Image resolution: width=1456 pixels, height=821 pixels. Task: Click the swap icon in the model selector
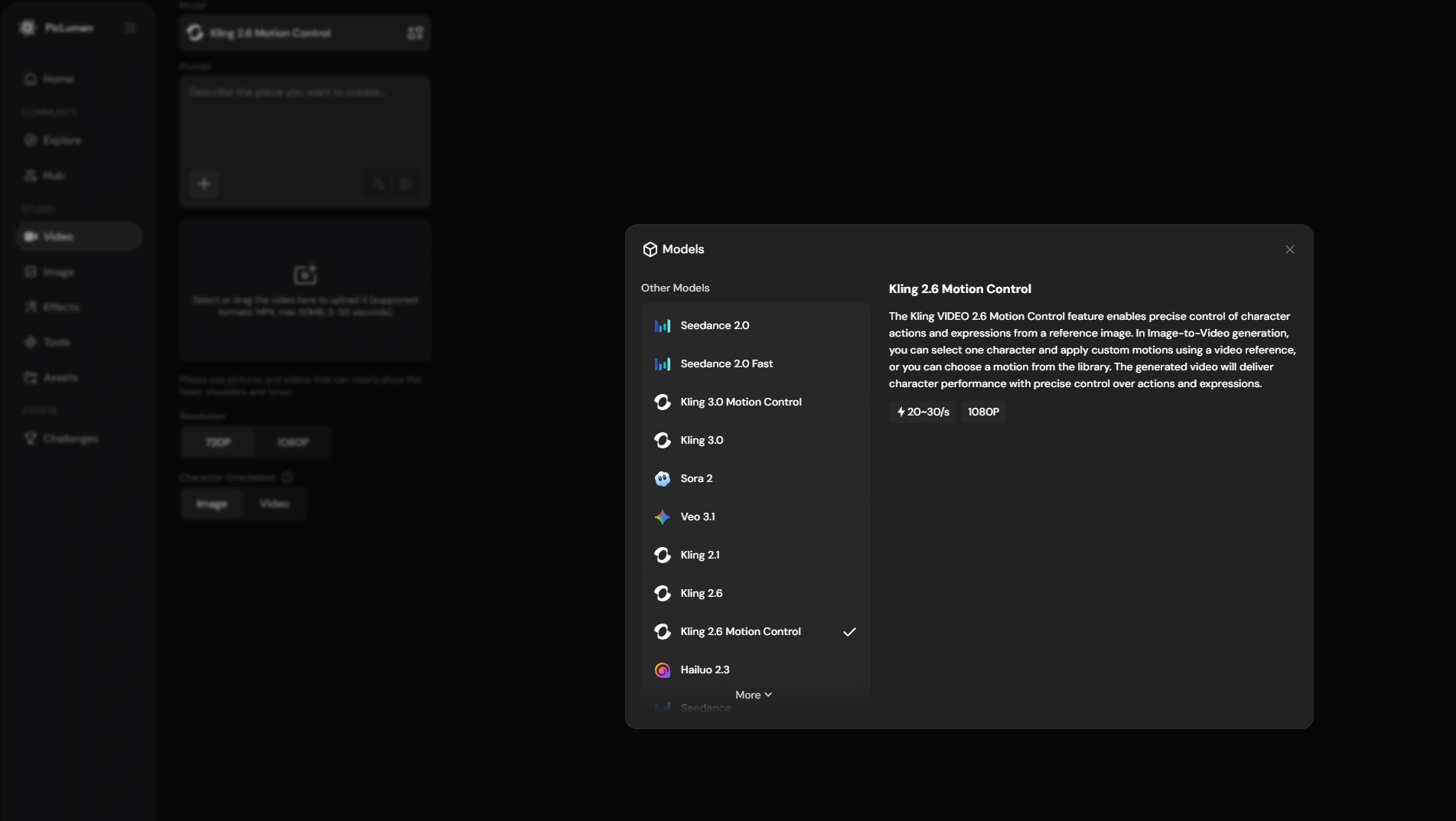click(x=415, y=33)
